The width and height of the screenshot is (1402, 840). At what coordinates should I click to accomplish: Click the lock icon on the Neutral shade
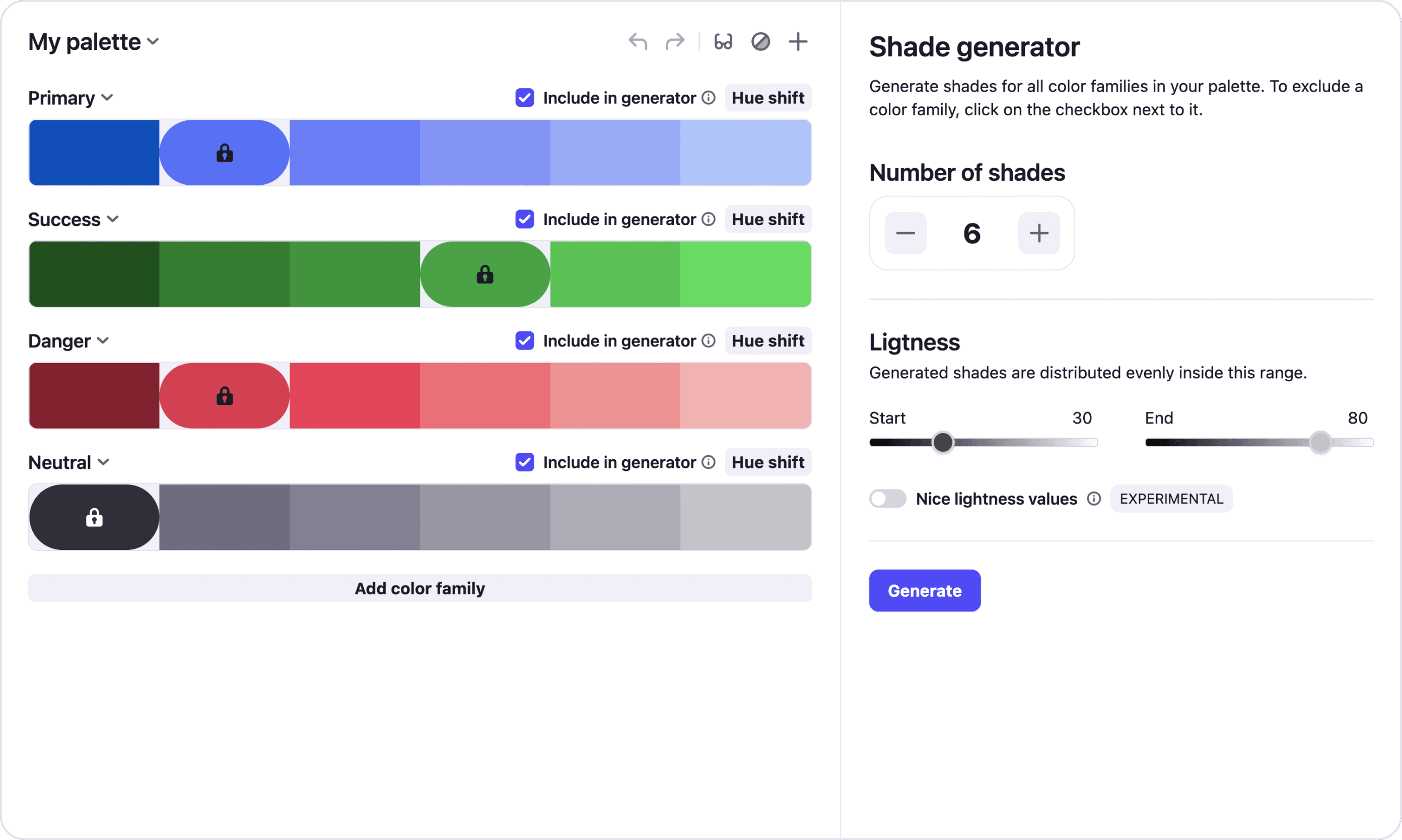93,517
